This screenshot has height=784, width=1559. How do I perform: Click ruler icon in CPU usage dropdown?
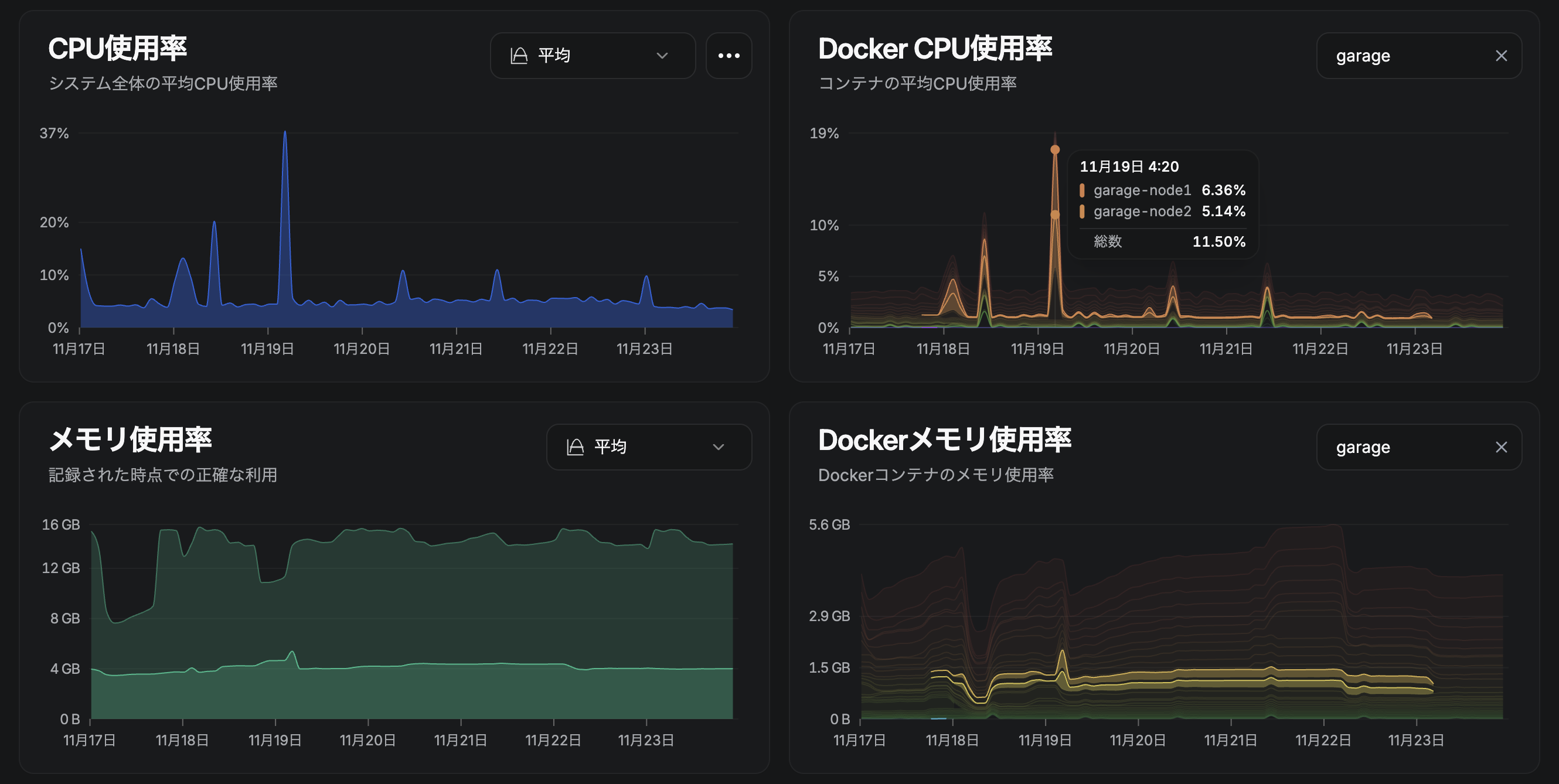519,56
